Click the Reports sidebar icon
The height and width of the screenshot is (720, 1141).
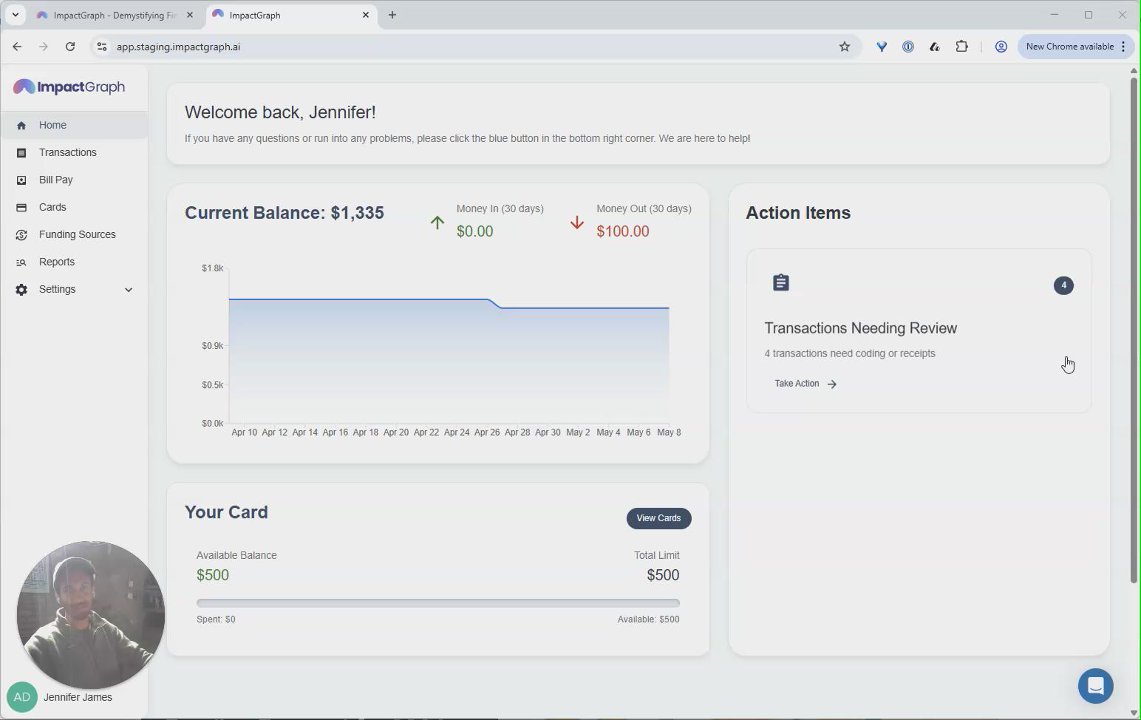pos(21,262)
